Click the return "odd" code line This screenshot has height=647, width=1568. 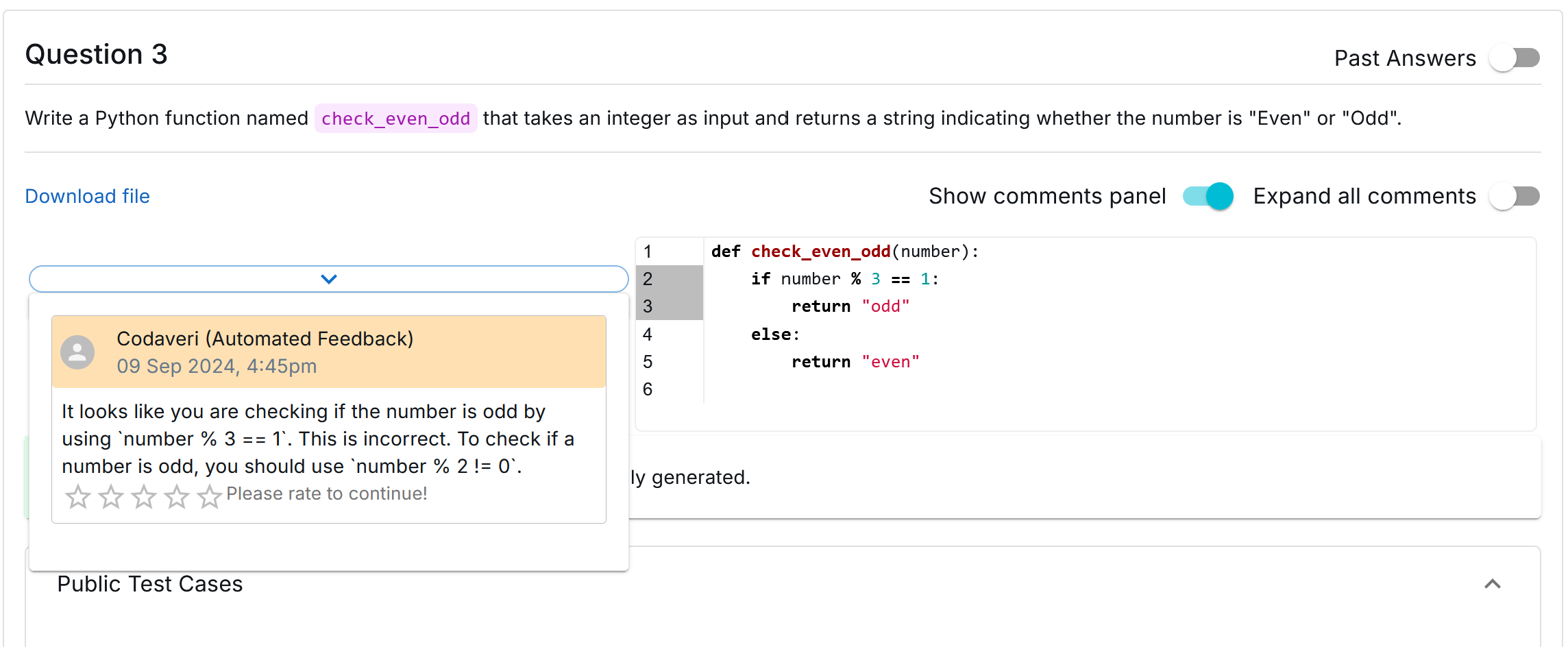tap(850, 306)
